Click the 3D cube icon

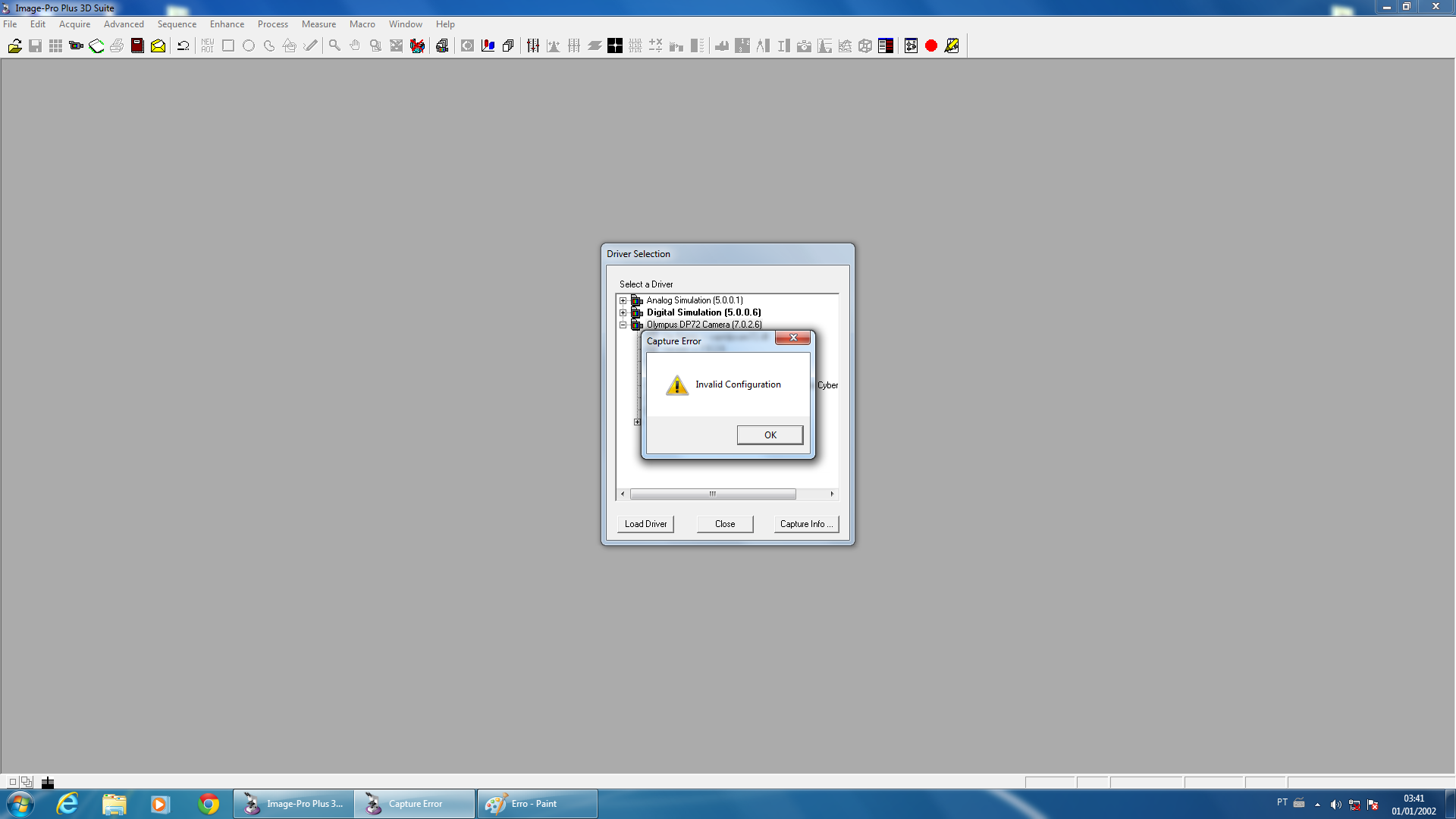(x=865, y=46)
